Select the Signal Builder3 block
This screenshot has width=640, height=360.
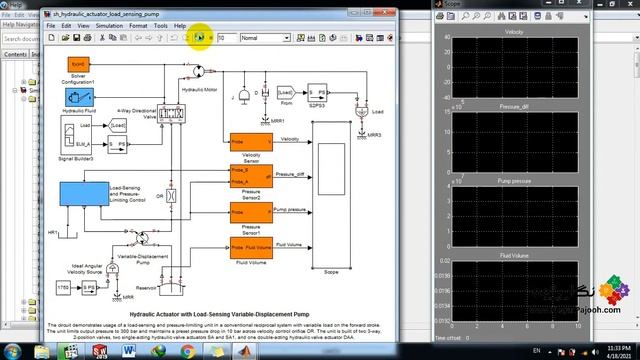76,135
